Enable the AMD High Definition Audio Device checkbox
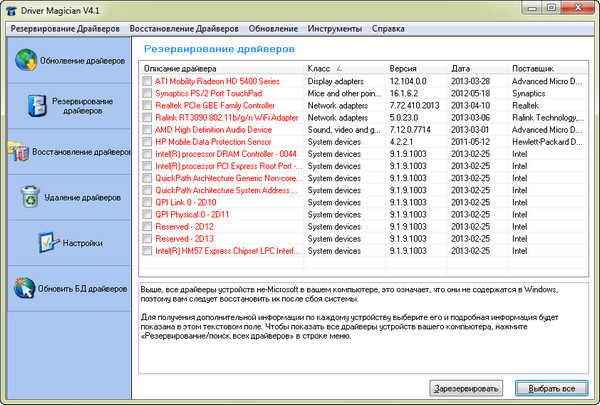 point(147,129)
